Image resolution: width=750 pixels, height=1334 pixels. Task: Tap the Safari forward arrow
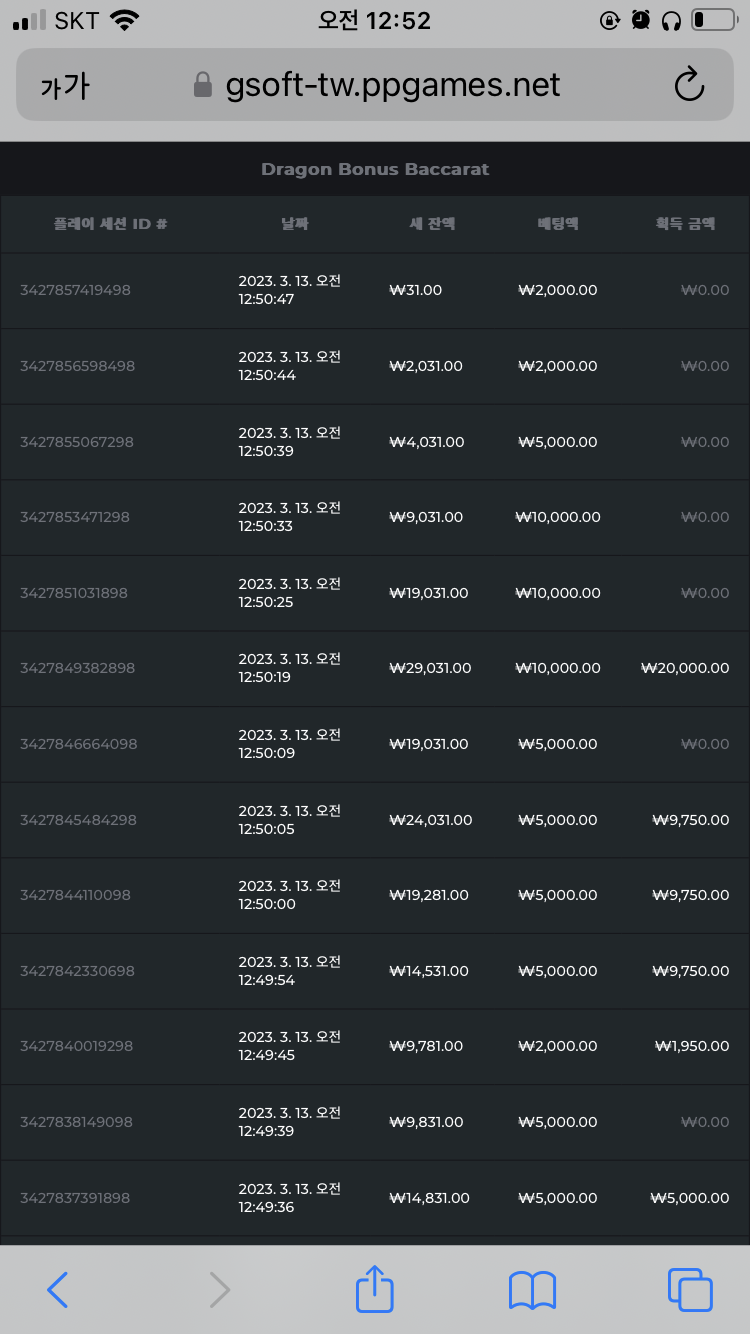pyautogui.click(x=219, y=1290)
